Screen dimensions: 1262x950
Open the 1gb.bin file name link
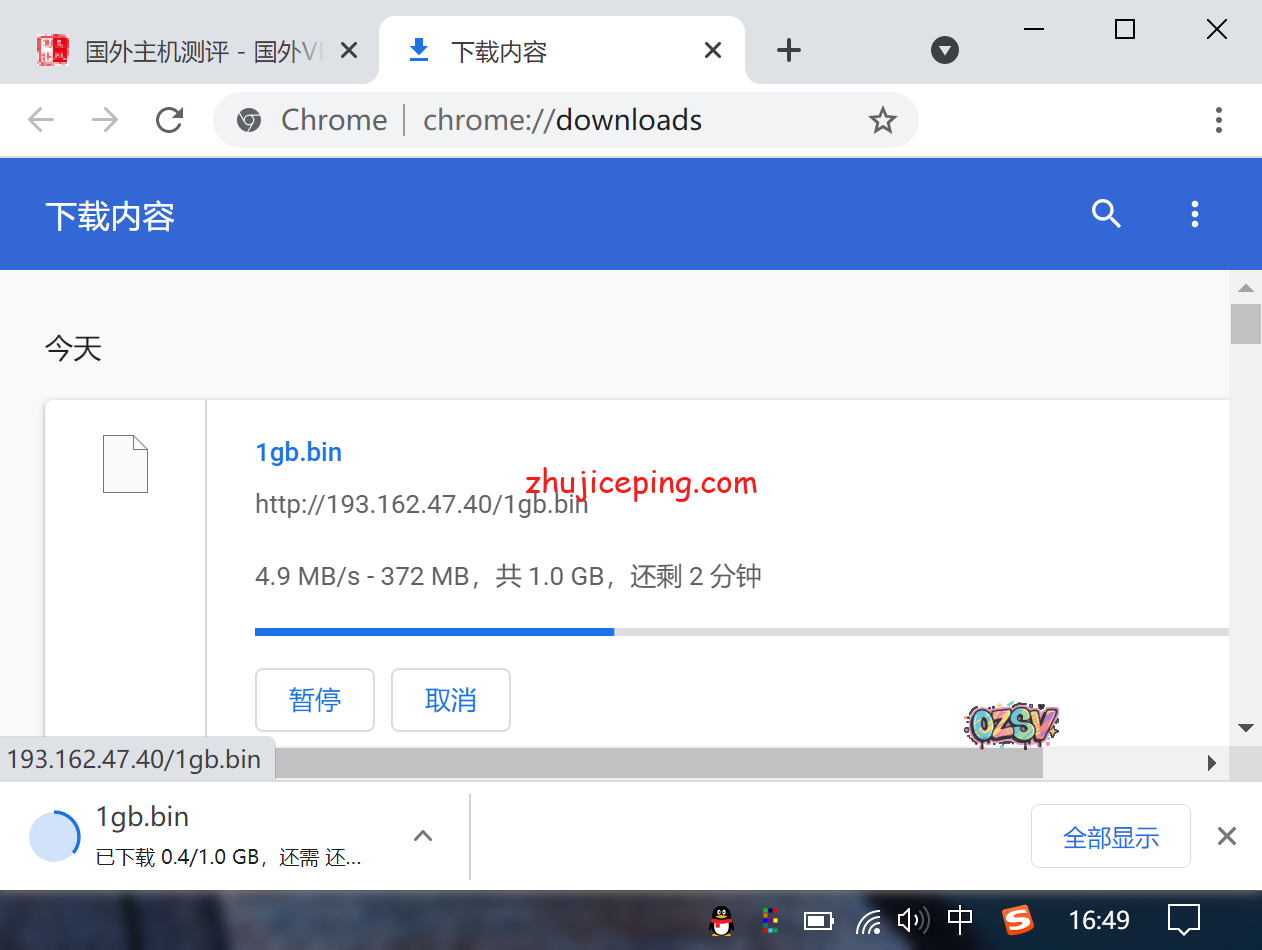tap(299, 452)
